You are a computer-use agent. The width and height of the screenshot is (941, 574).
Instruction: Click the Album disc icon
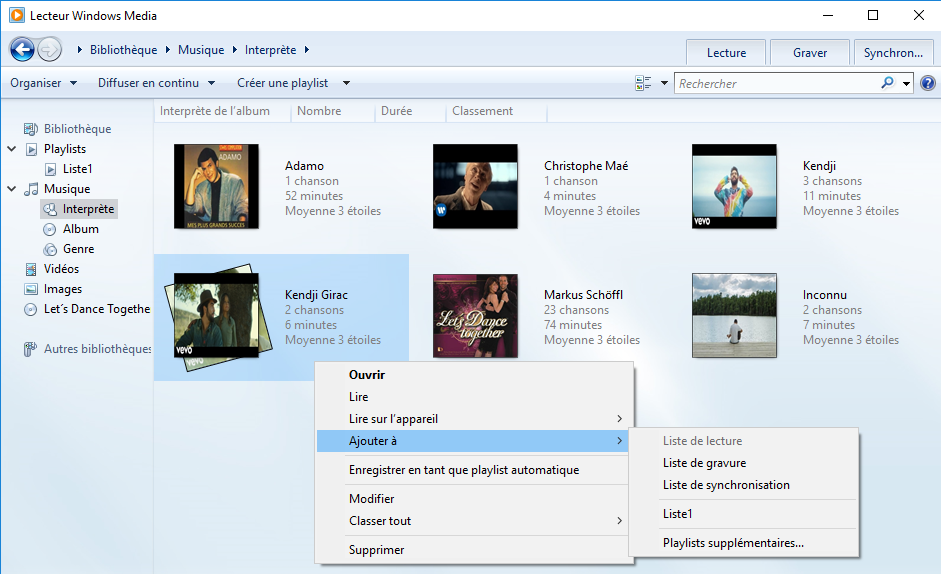coord(50,229)
